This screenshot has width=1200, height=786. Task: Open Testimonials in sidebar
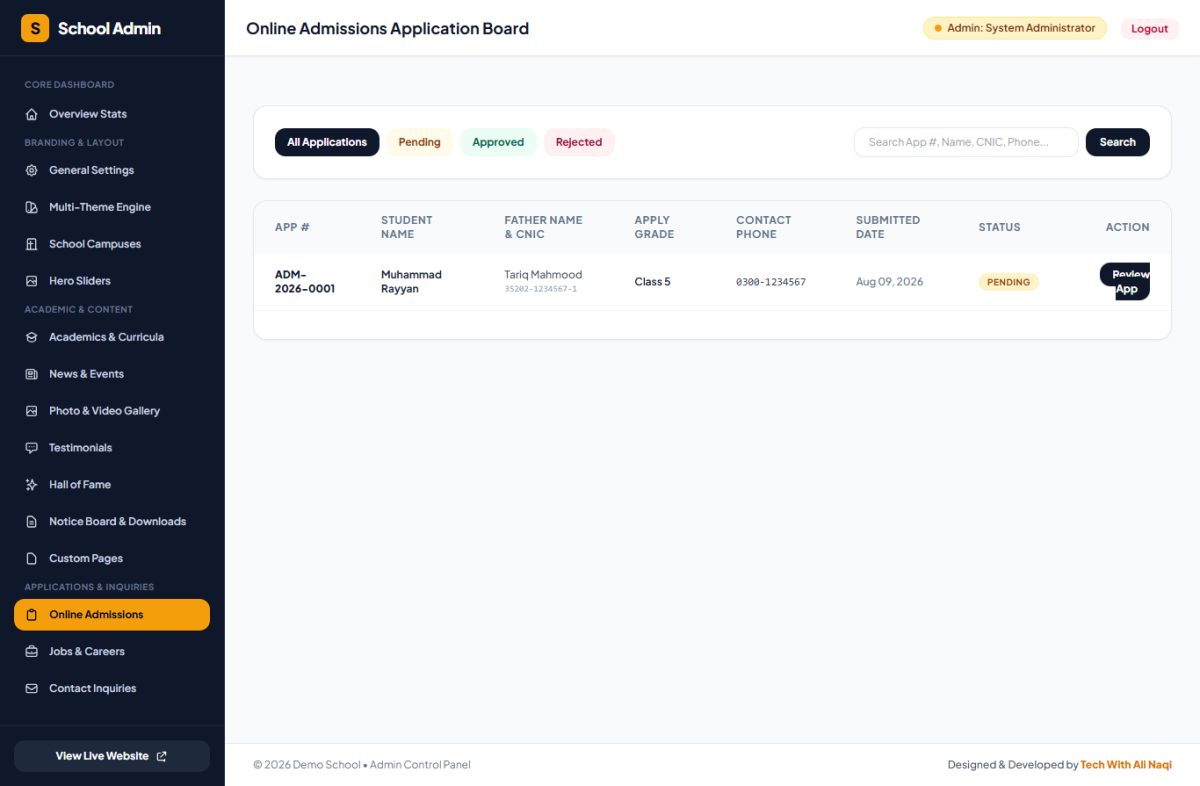(112, 448)
